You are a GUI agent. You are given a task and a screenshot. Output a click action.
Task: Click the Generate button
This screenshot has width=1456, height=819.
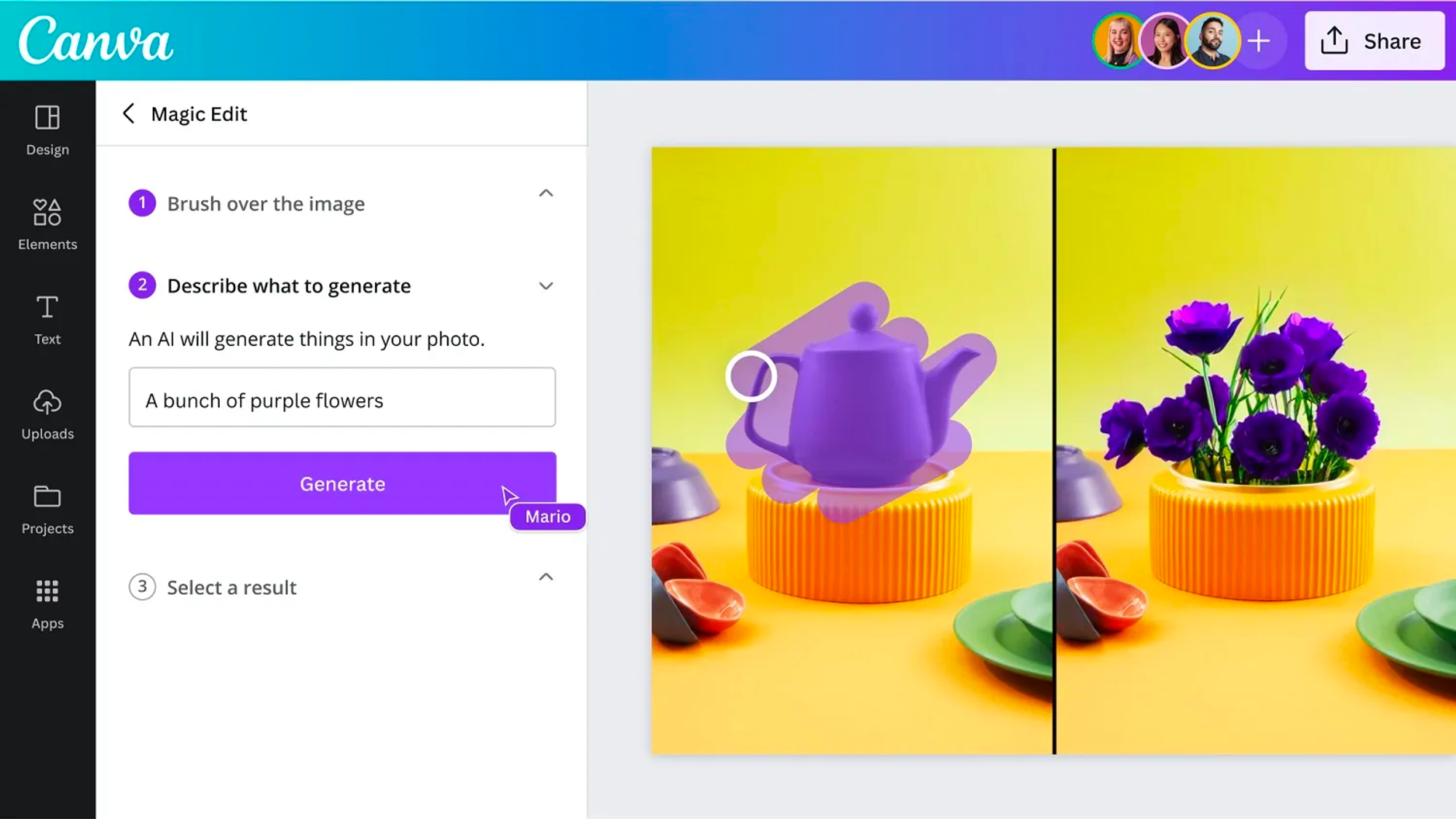[x=342, y=483]
